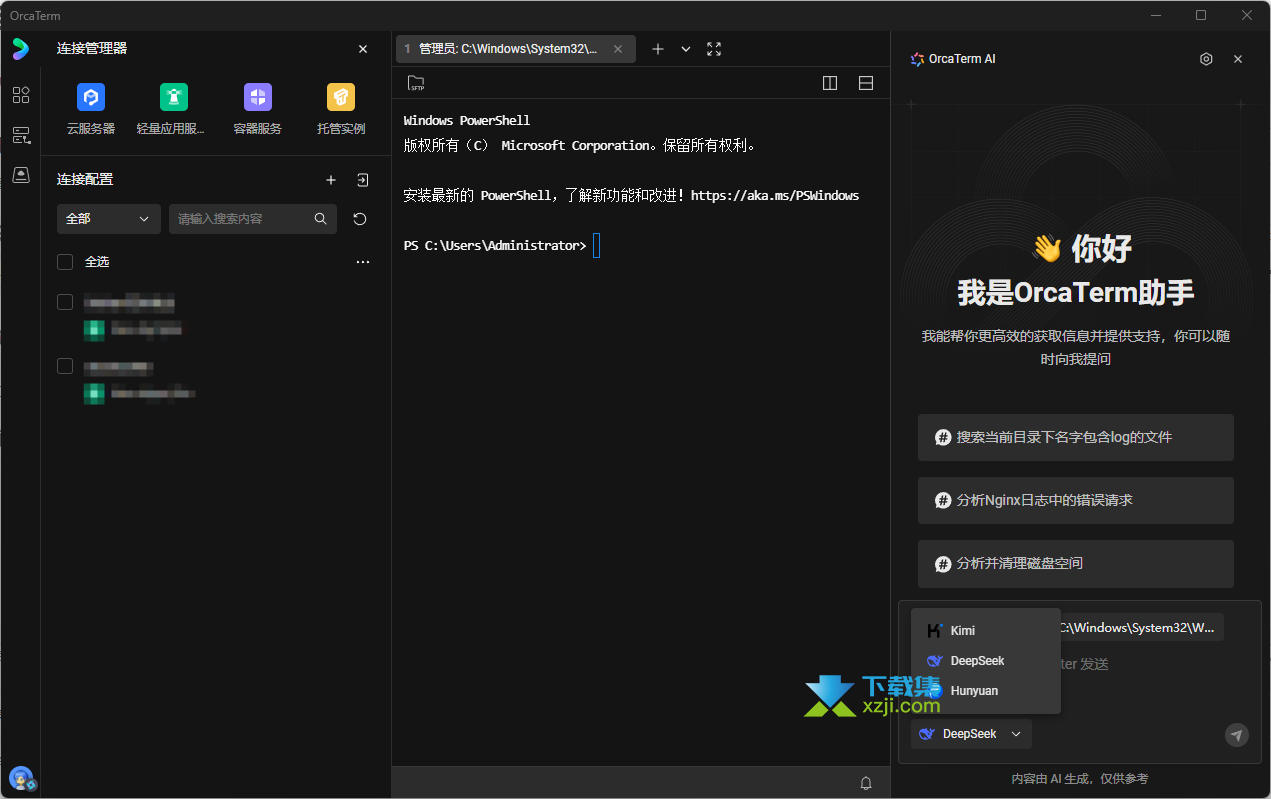Image resolution: width=1271 pixels, height=799 pixels.
Task: Open the 云服务器 cloud server icon
Action: coord(91,97)
